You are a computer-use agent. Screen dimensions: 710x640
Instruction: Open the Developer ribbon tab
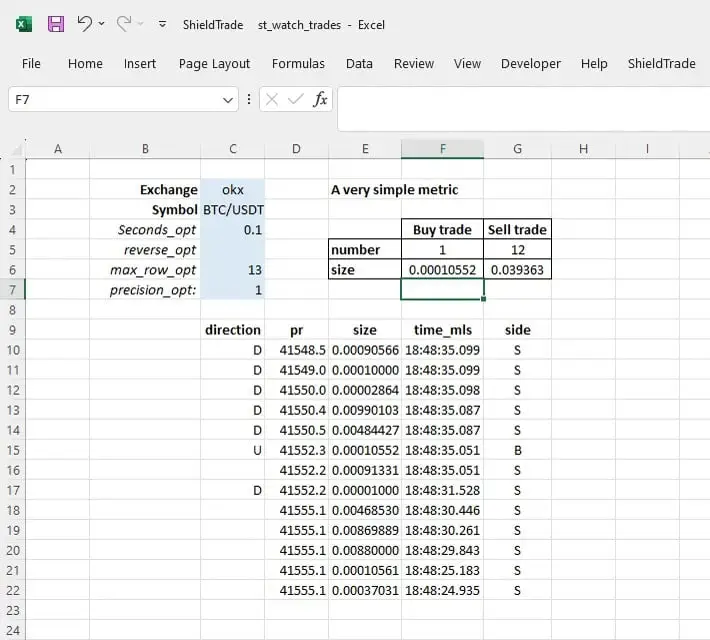(530, 63)
